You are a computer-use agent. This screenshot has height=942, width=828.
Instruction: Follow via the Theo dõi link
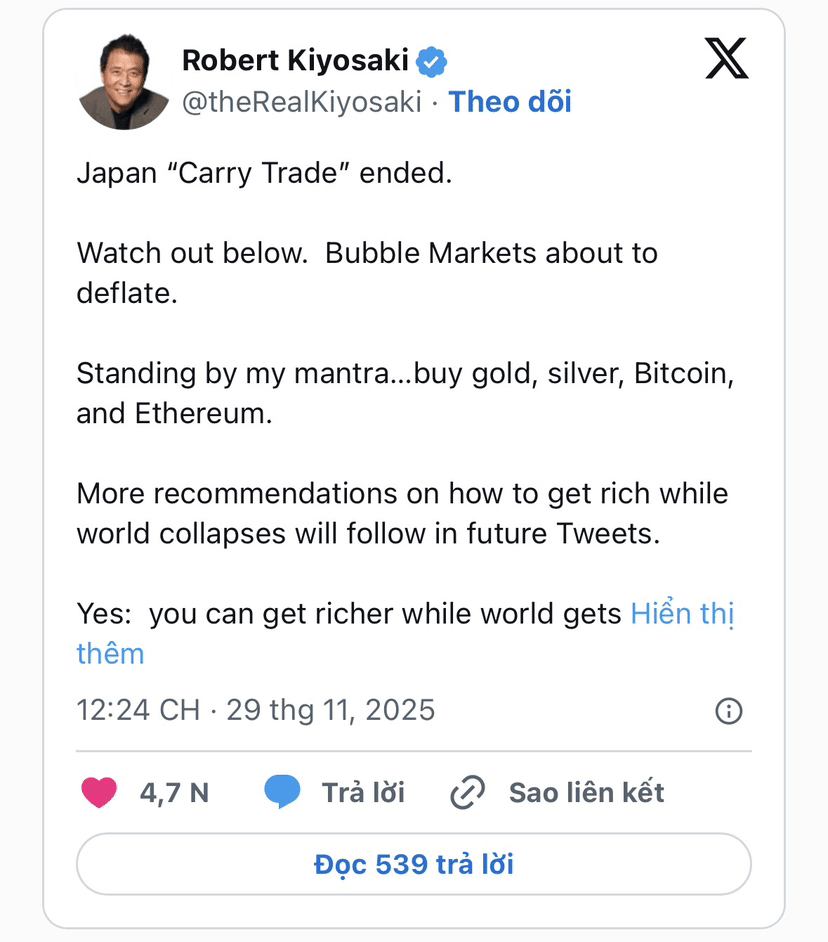click(x=510, y=102)
